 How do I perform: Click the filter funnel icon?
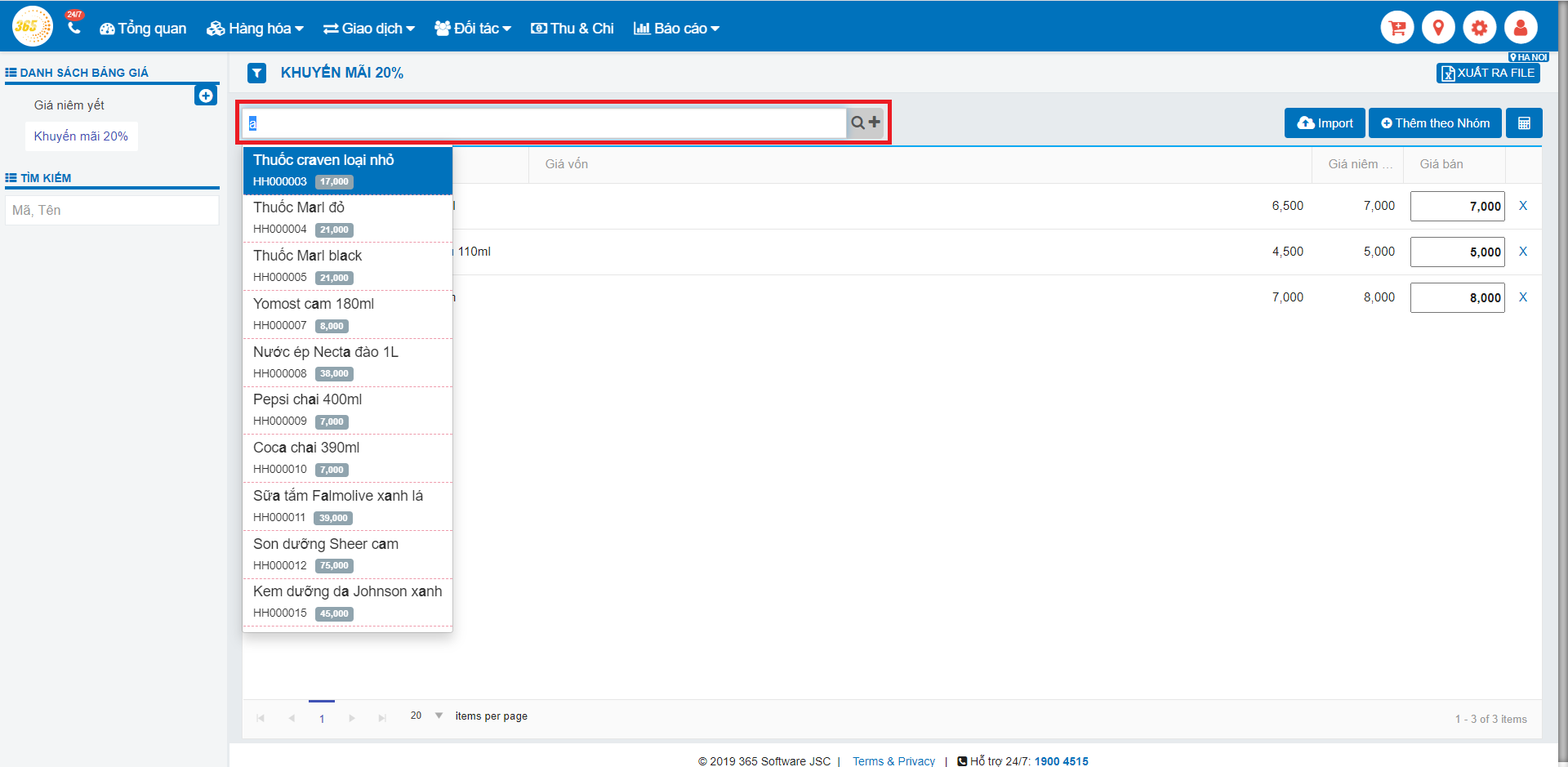[257, 74]
